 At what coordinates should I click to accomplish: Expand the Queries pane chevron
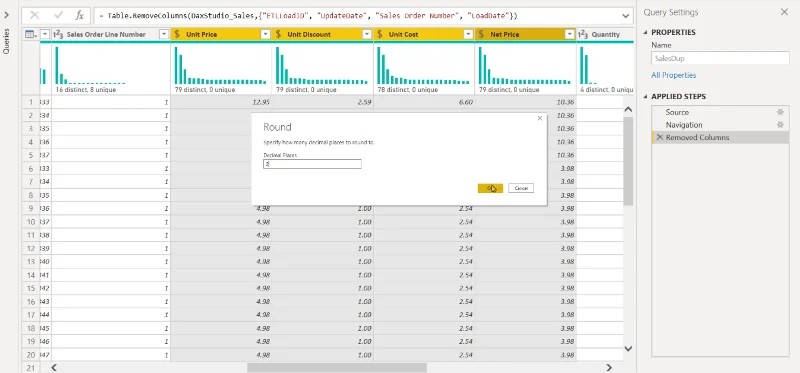click(x=7, y=15)
